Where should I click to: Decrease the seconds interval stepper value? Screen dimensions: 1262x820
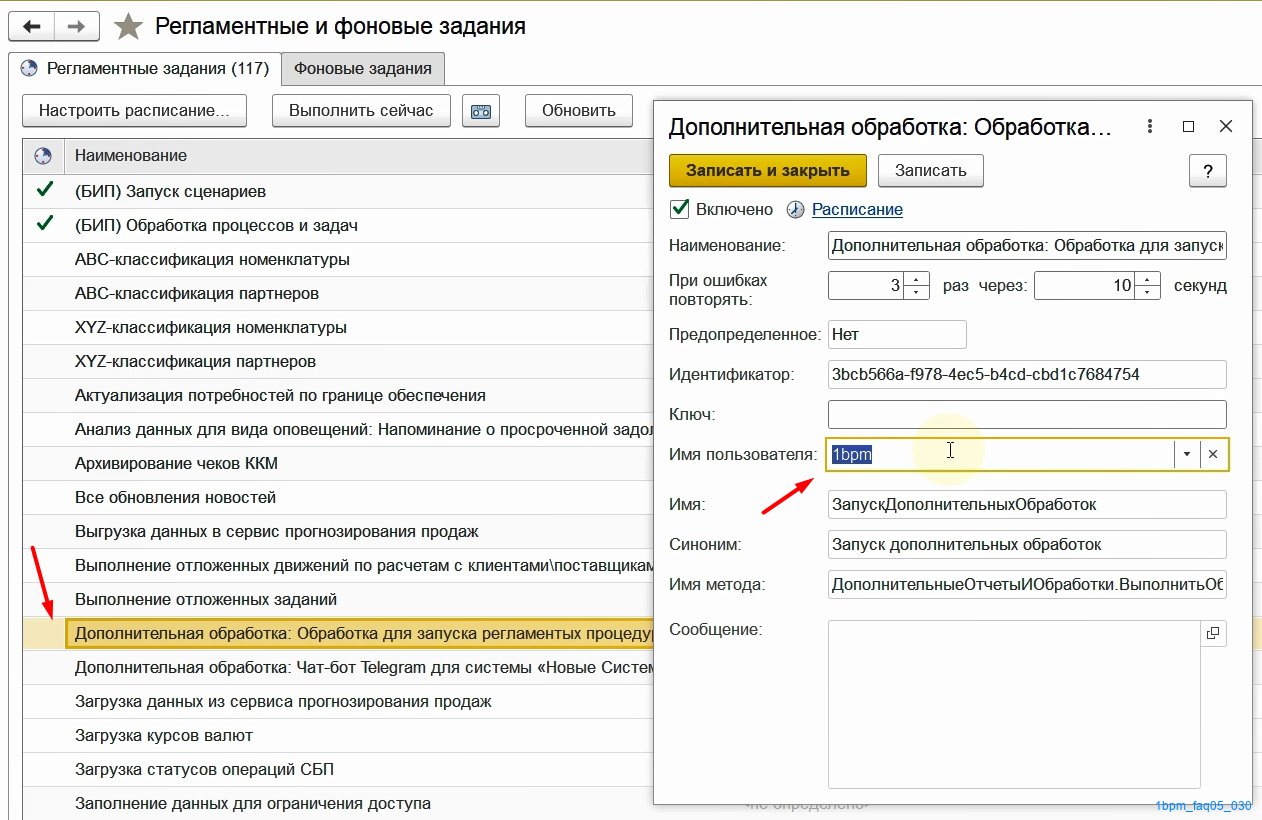(x=1148, y=293)
